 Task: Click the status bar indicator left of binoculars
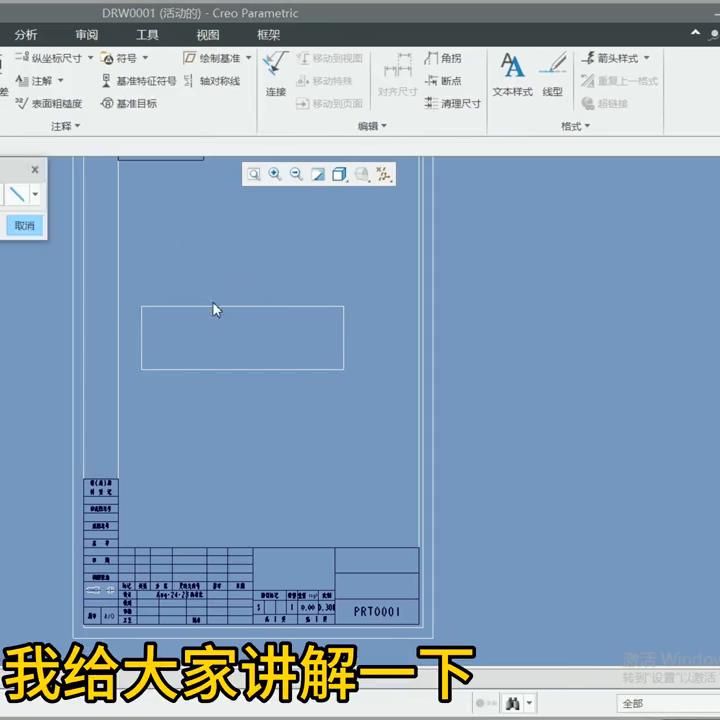[486, 703]
